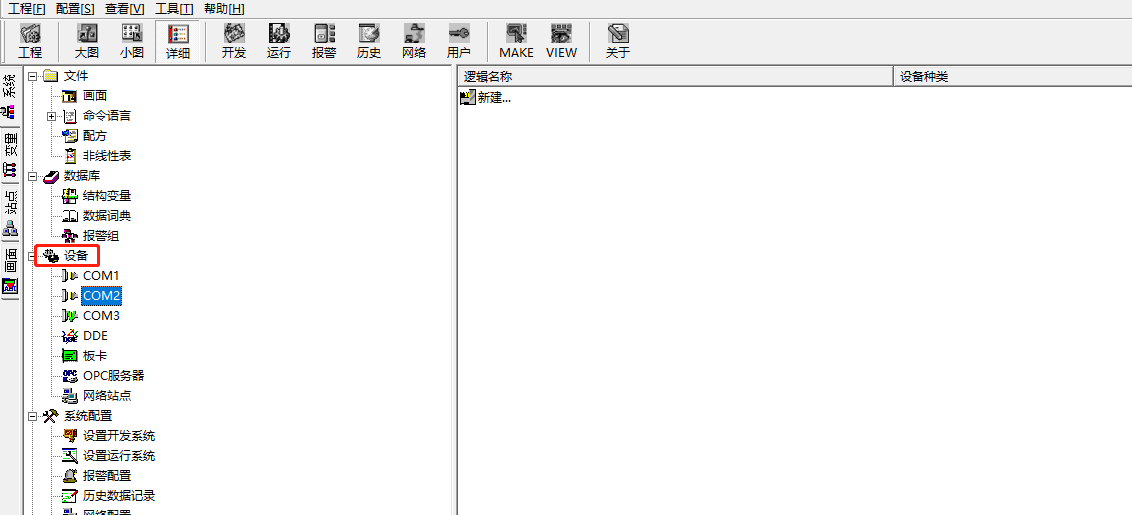Screen dimensions: 1132x515
Task: Select 数据词典 in the tree
Action: coord(107,216)
